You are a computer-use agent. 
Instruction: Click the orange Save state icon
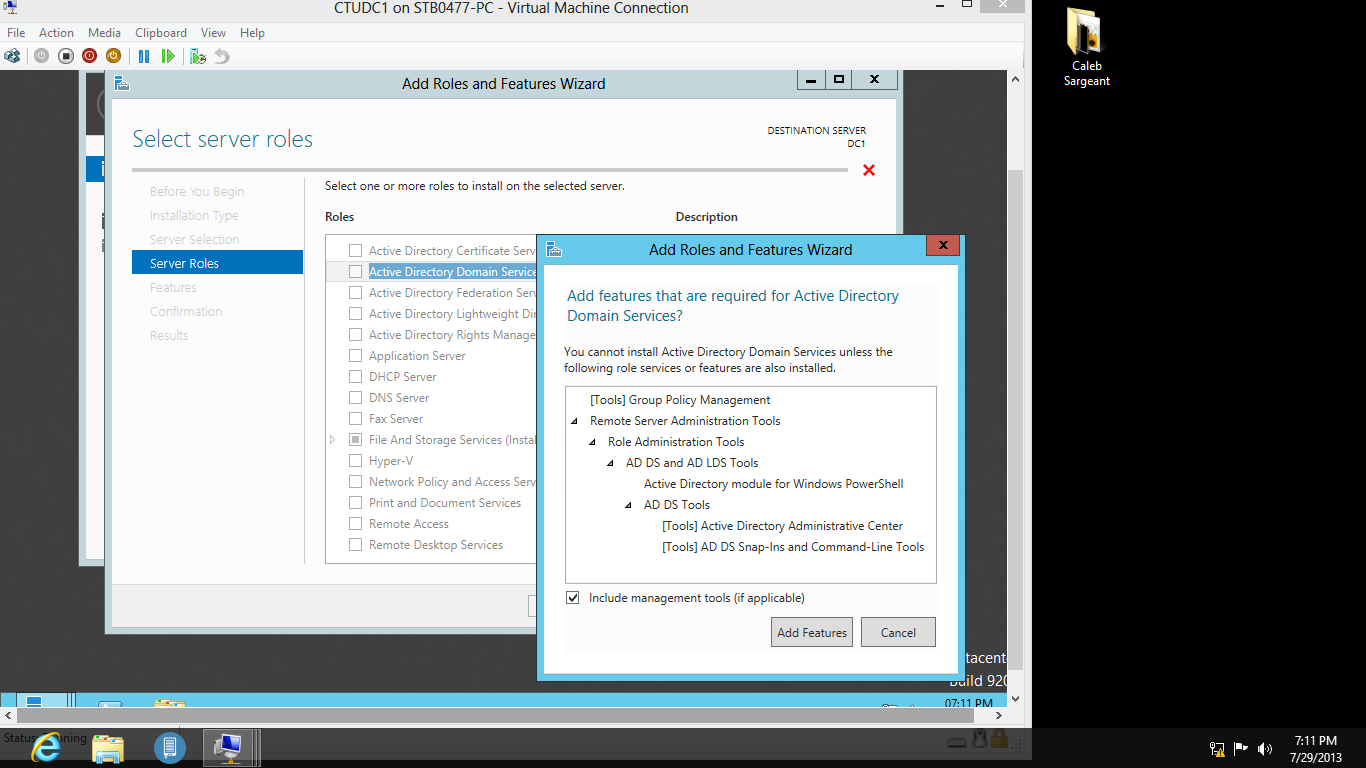click(x=113, y=56)
